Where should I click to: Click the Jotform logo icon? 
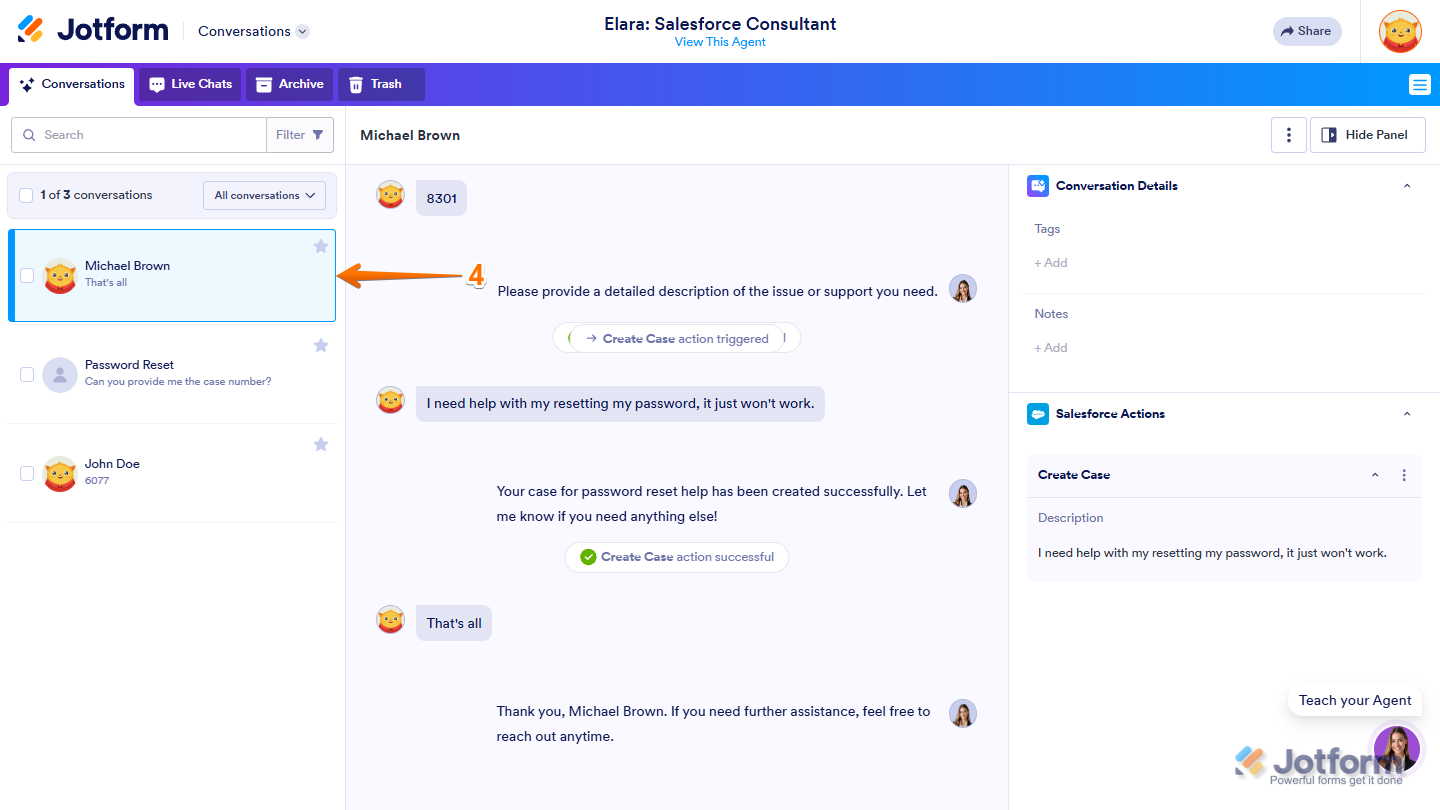31,30
